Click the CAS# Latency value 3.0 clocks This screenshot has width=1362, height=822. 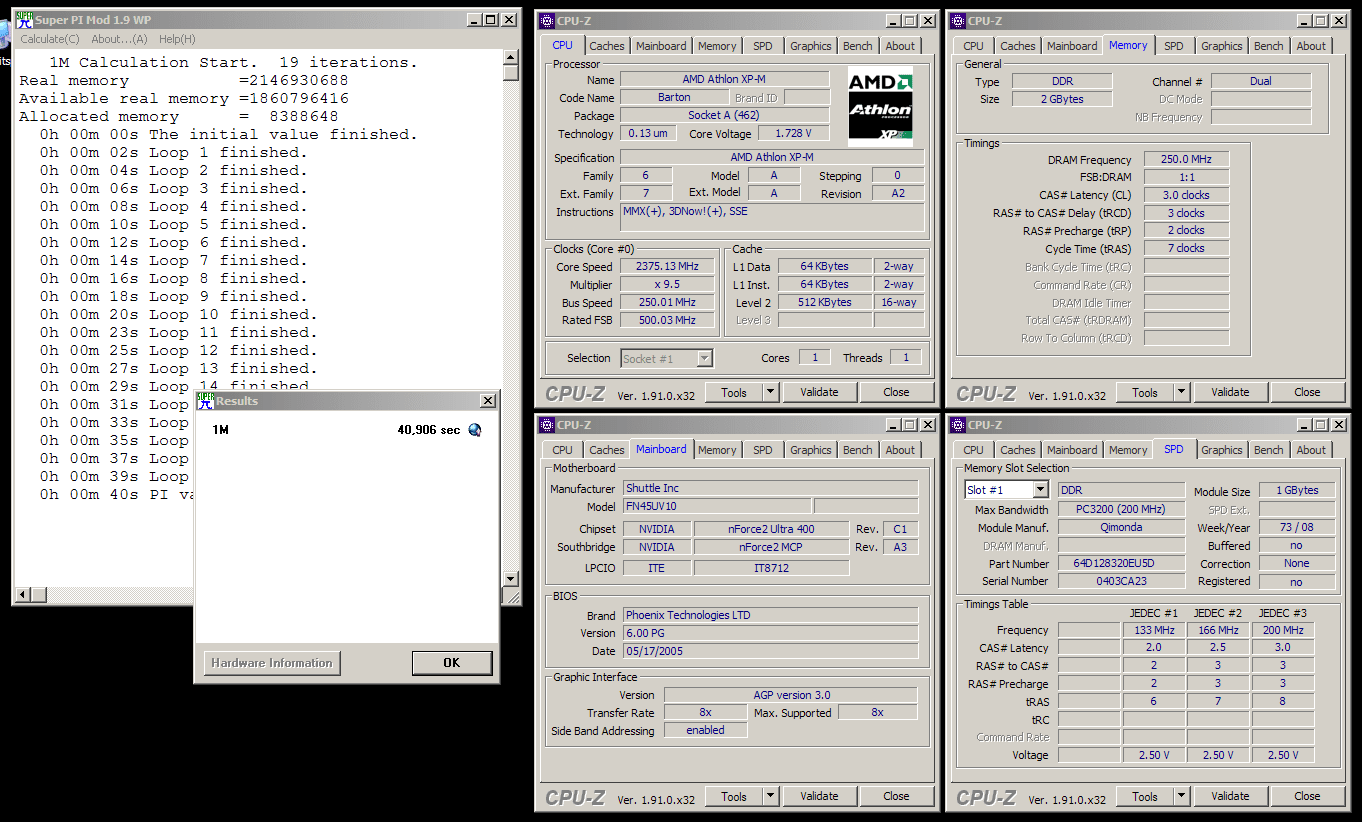click(1187, 195)
